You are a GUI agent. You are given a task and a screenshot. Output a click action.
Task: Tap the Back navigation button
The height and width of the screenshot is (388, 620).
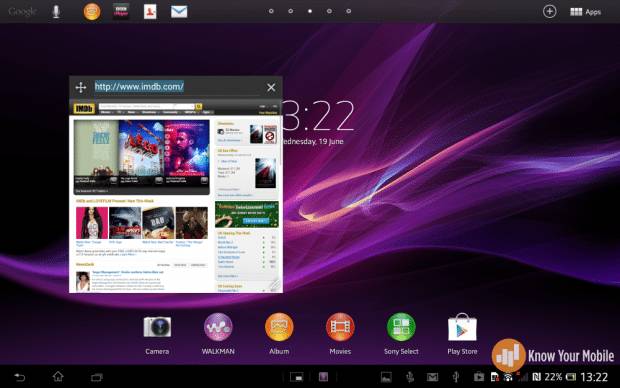[x=20, y=377]
